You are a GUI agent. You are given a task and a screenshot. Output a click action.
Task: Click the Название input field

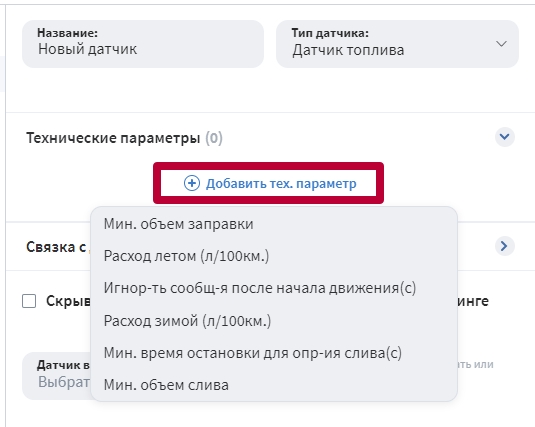tap(143, 44)
